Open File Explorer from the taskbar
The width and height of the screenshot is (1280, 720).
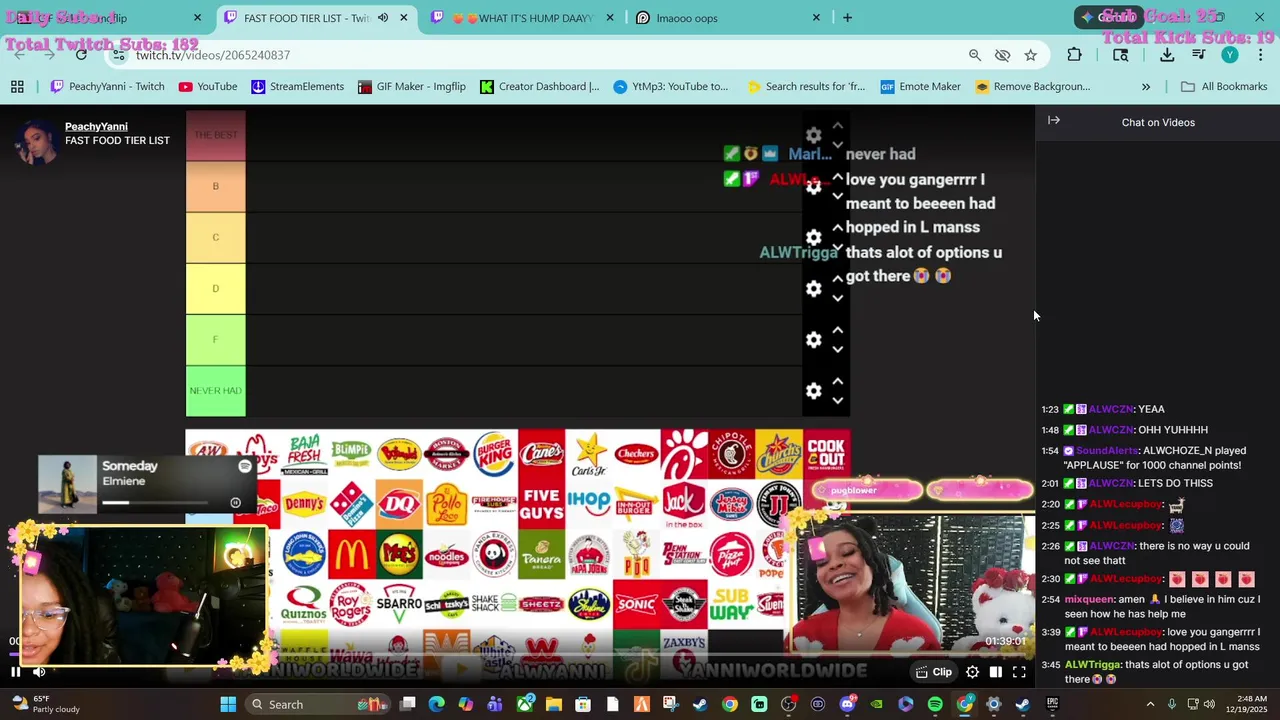[554, 704]
